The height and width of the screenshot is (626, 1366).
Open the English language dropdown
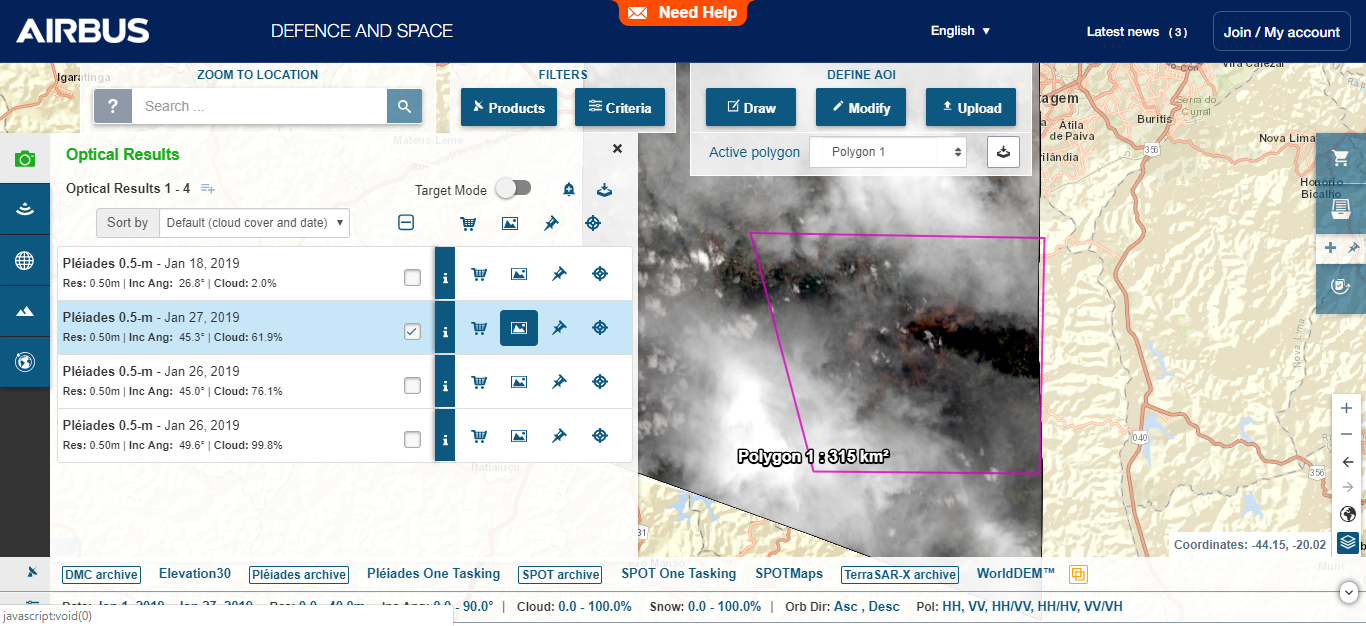[960, 31]
